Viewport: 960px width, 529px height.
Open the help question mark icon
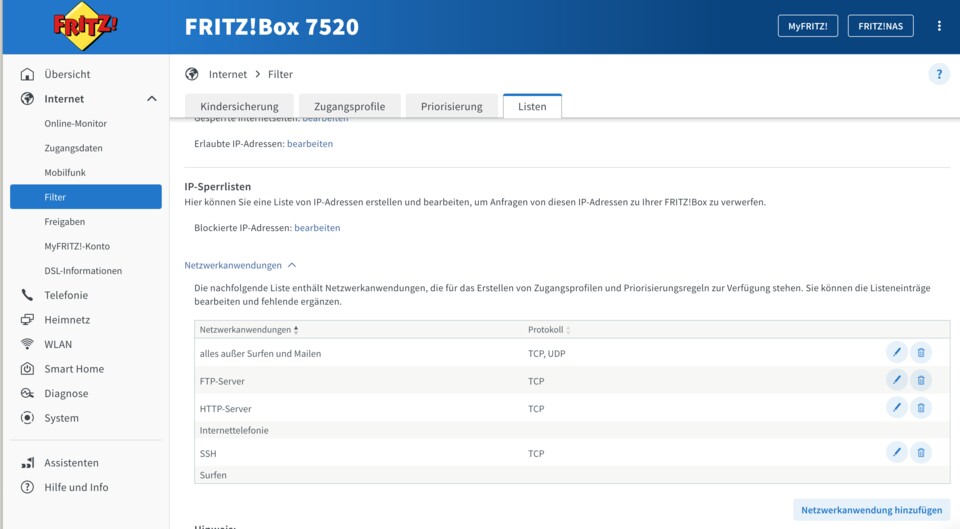(x=938, y=74)
